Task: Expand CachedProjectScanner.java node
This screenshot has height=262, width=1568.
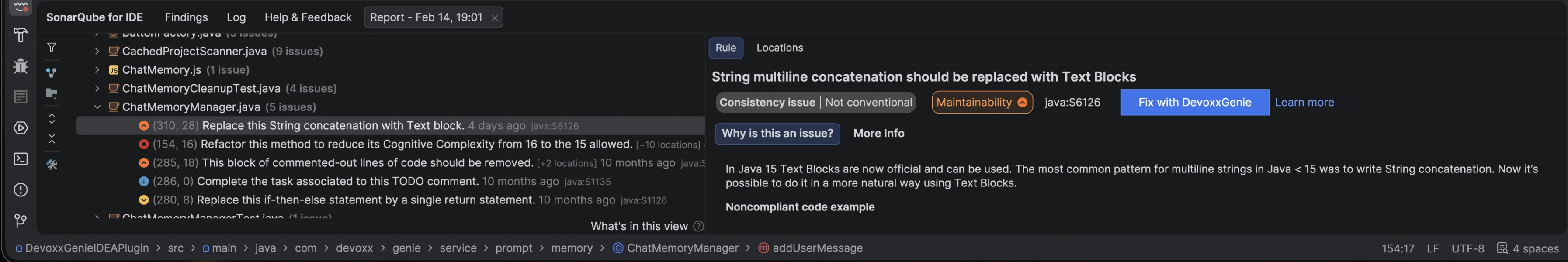Action: coord(97,51)
